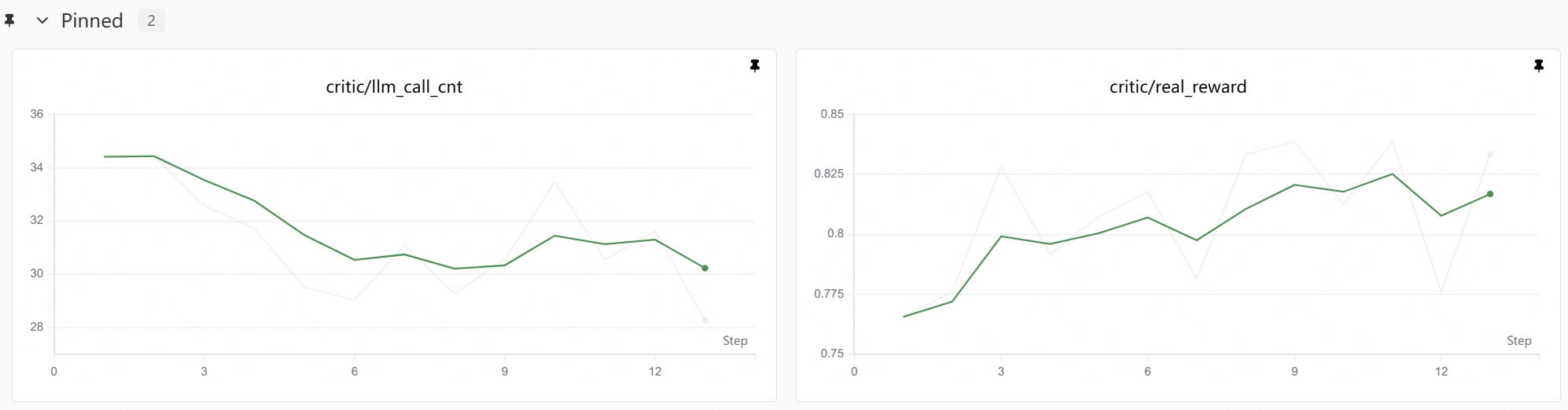The height and width of the screenshot is (410, 1568).
Task: Click the Step axis label in llm_call_cnt chart
Action: pos(734,341)
